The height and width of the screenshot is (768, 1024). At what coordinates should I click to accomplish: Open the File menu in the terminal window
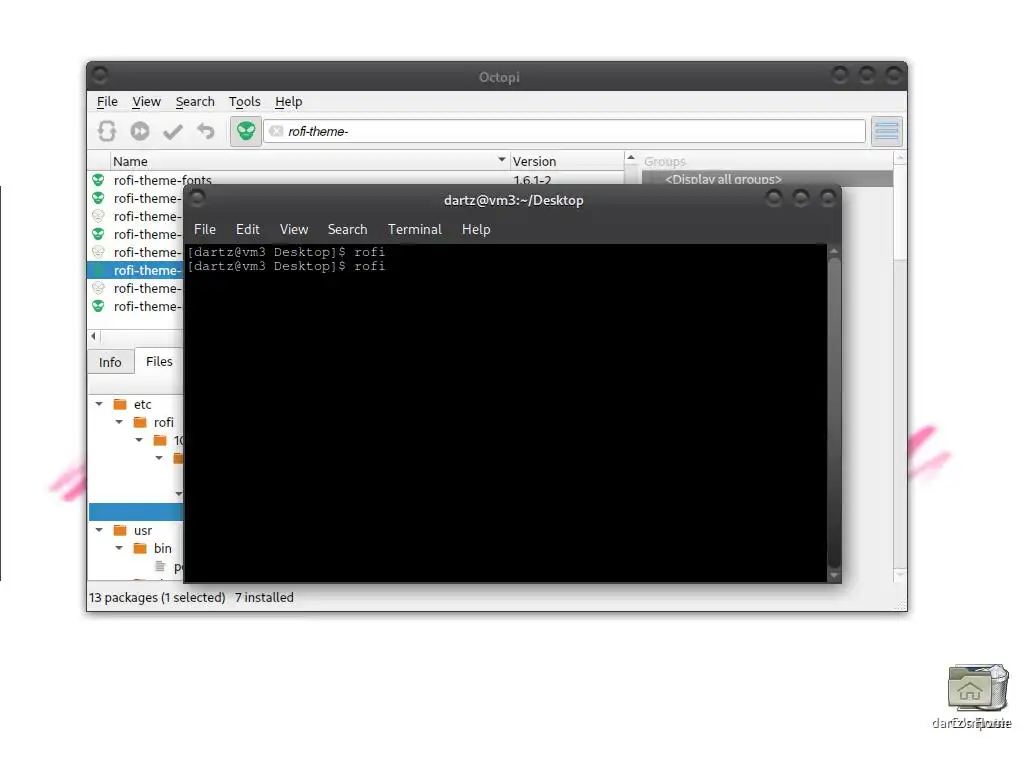tap(204, 229)
